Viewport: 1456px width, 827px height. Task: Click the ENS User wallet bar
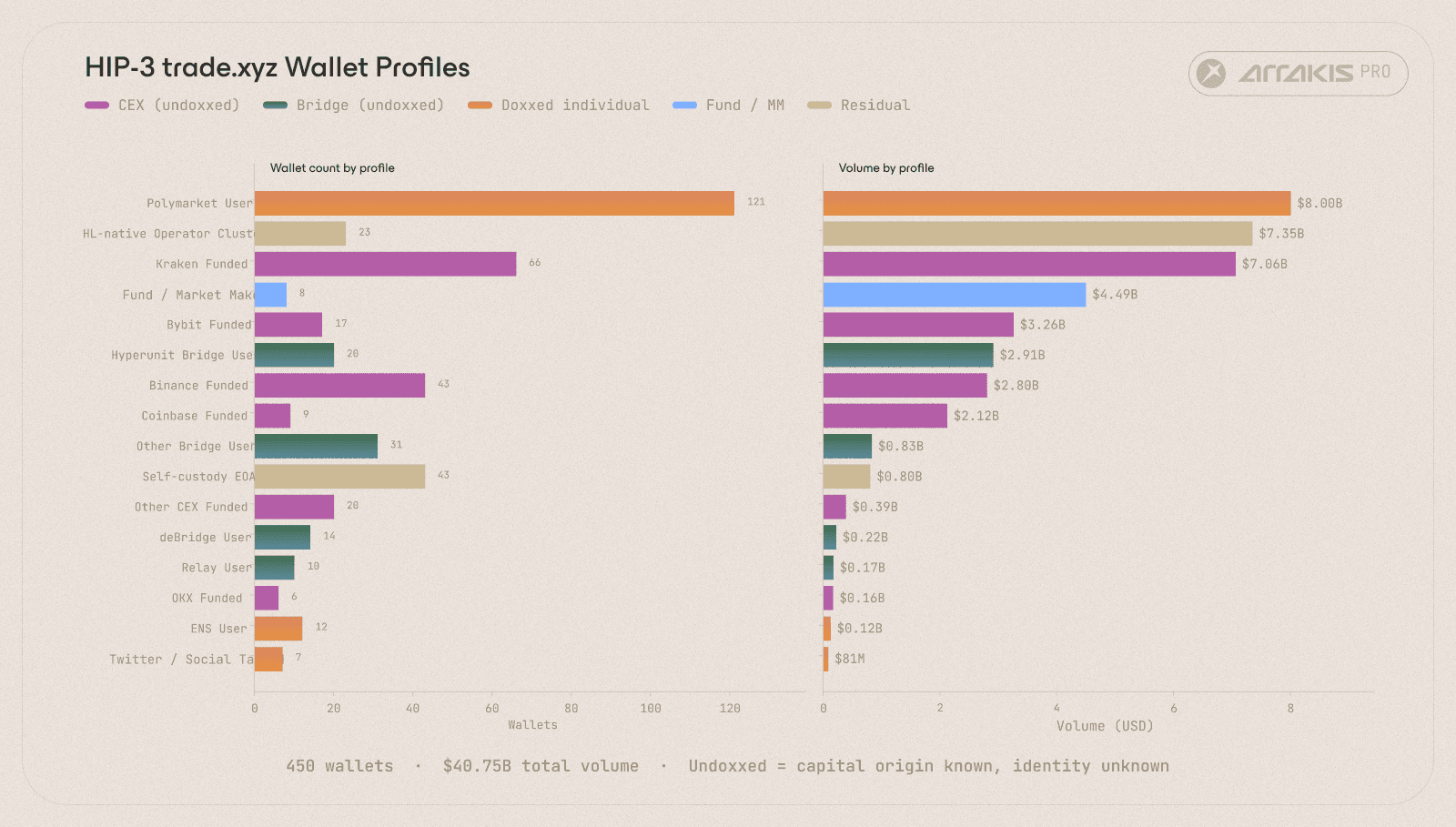tap(278, 629)
